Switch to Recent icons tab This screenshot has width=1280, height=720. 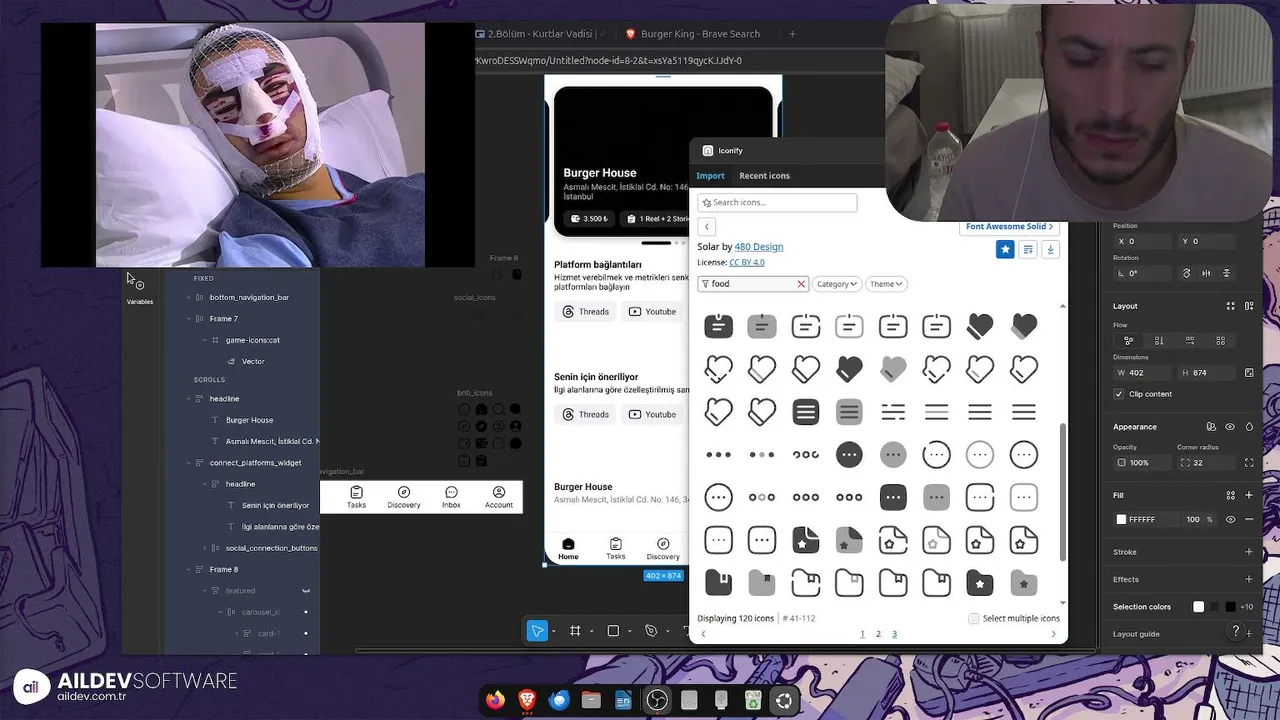764,176
